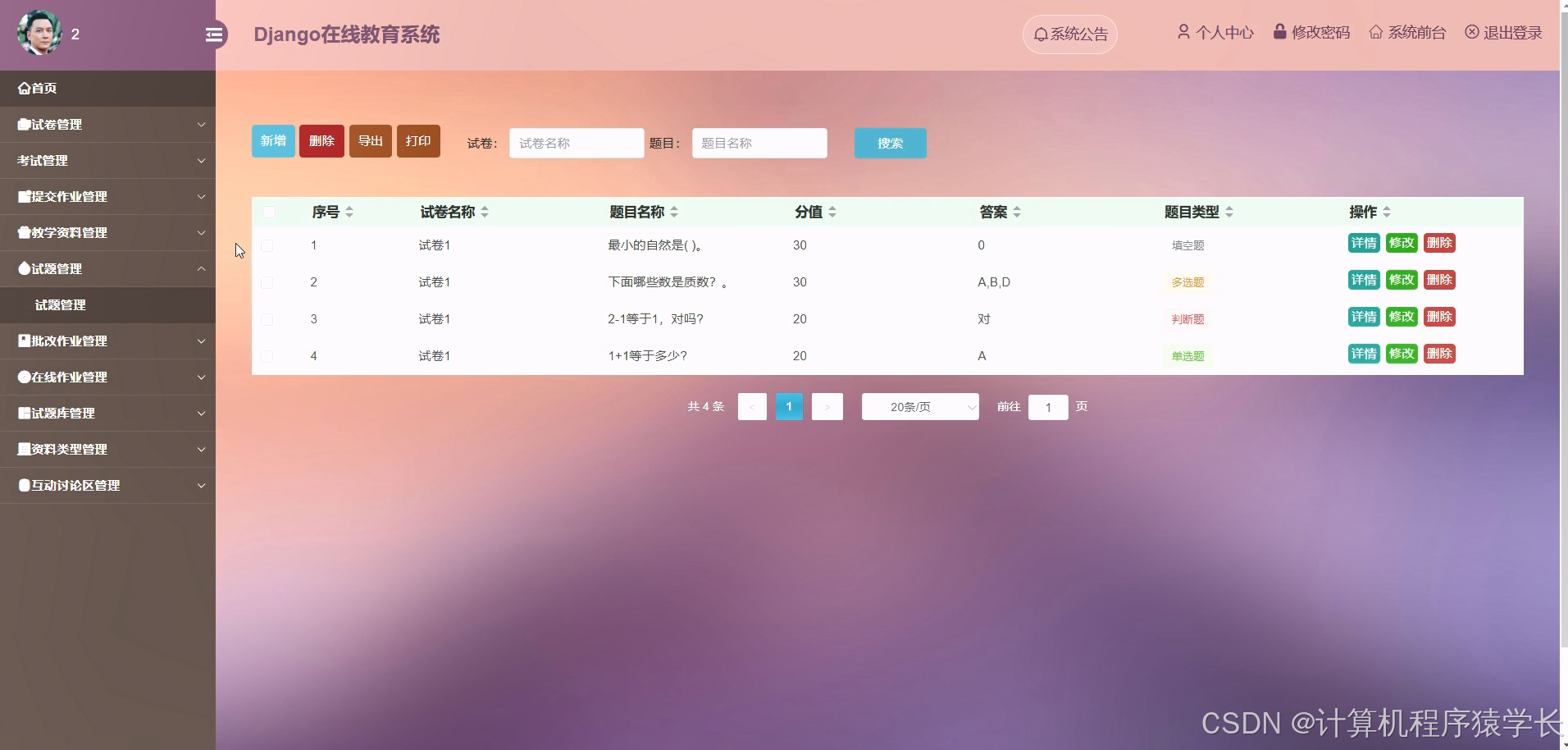Click the 详情 button on row 2

[x=1364, y=280]
